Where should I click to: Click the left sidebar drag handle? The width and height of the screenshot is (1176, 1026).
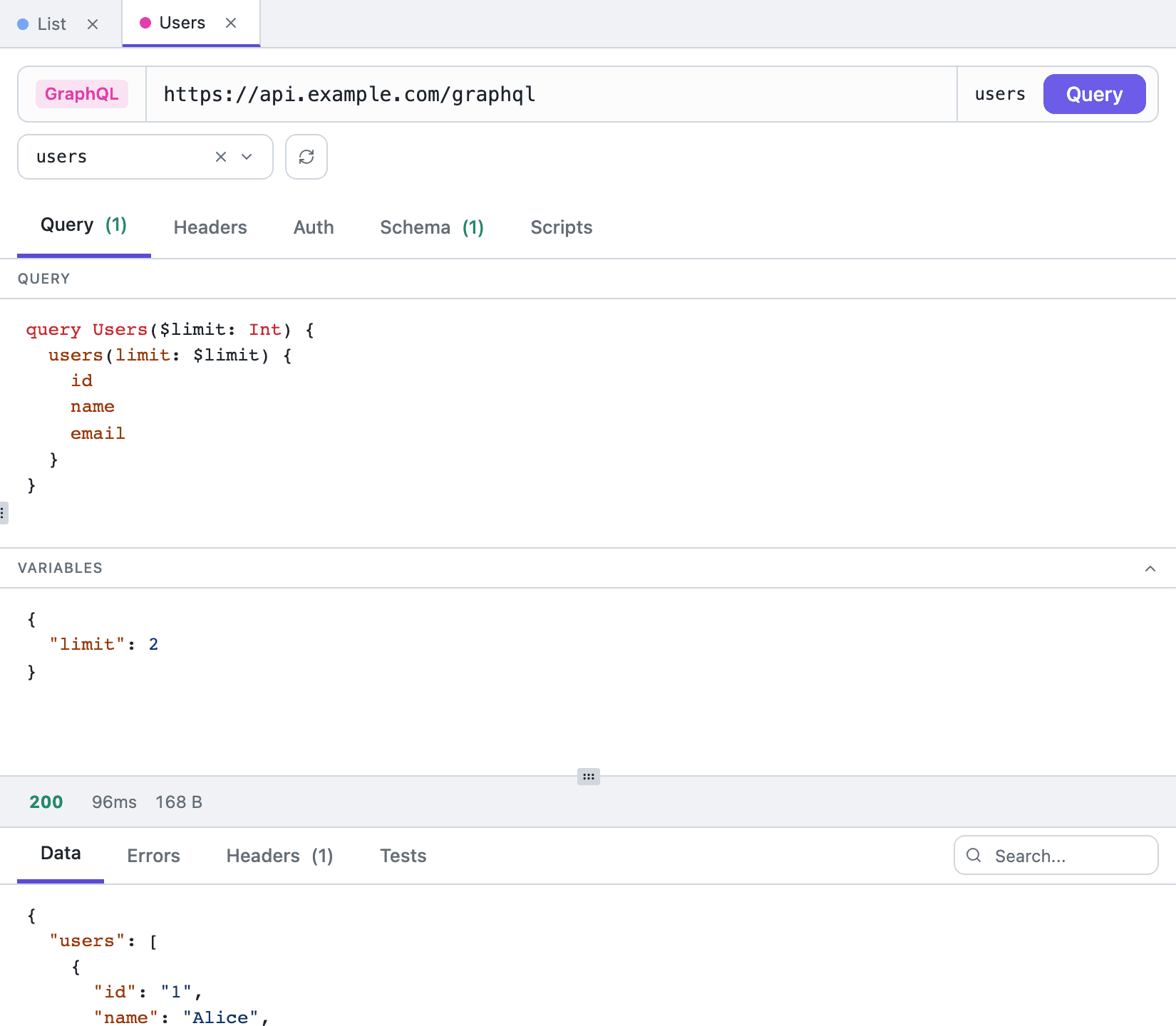pos(4,513)
